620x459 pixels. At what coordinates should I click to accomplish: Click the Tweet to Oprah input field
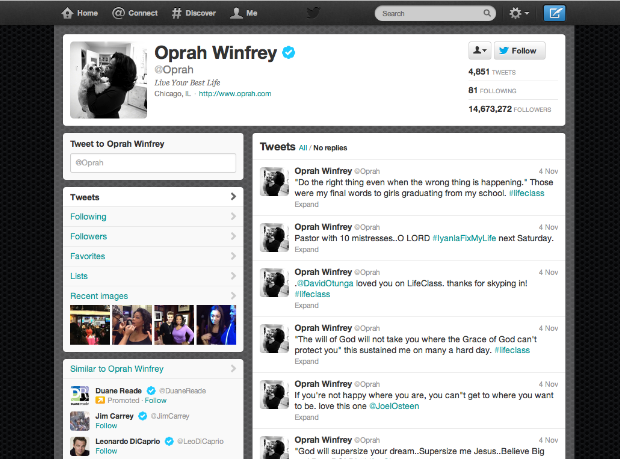coord(153,163)
